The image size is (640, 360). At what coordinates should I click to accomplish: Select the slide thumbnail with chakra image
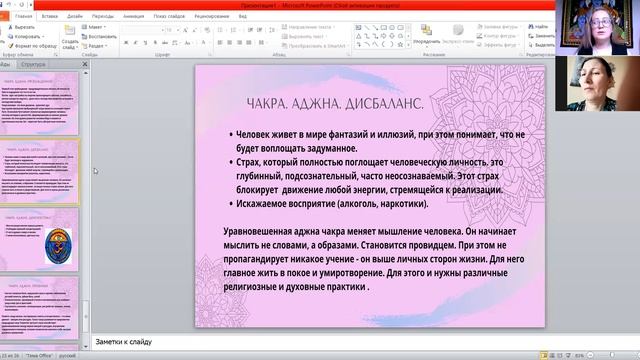pos(39,240)
